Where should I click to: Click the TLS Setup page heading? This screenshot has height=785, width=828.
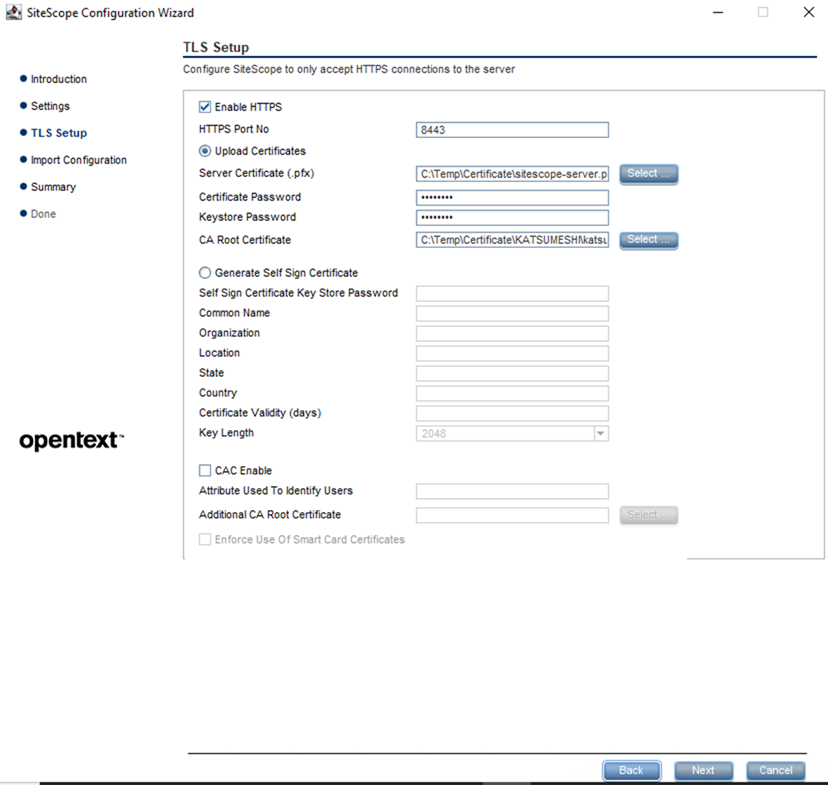216,48
